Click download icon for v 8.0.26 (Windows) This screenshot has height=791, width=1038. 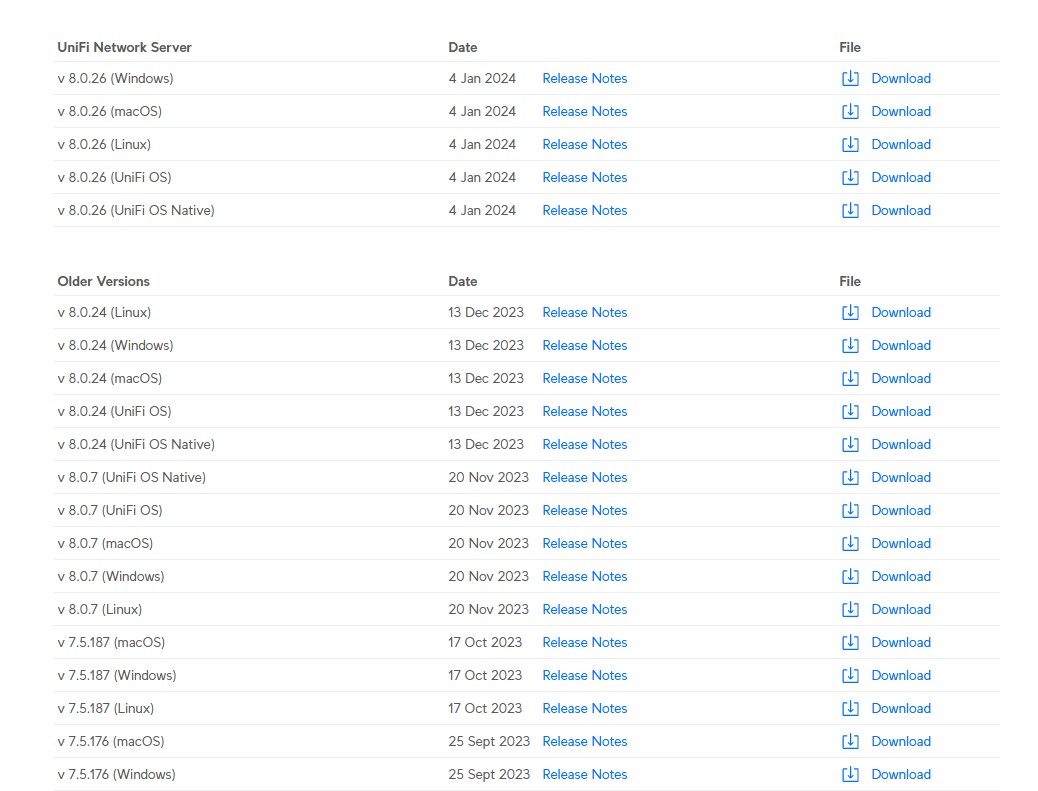pyautogui.click(x=850, y=78)
